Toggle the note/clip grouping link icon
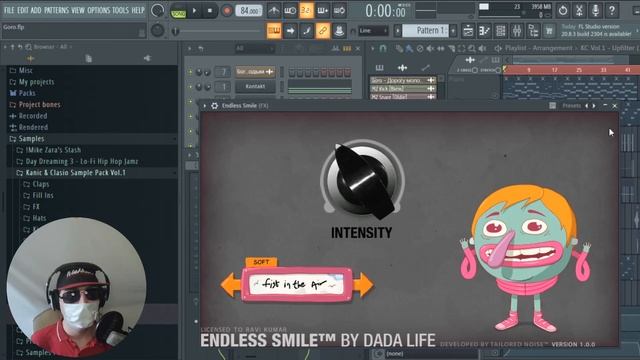 [322, 31]
